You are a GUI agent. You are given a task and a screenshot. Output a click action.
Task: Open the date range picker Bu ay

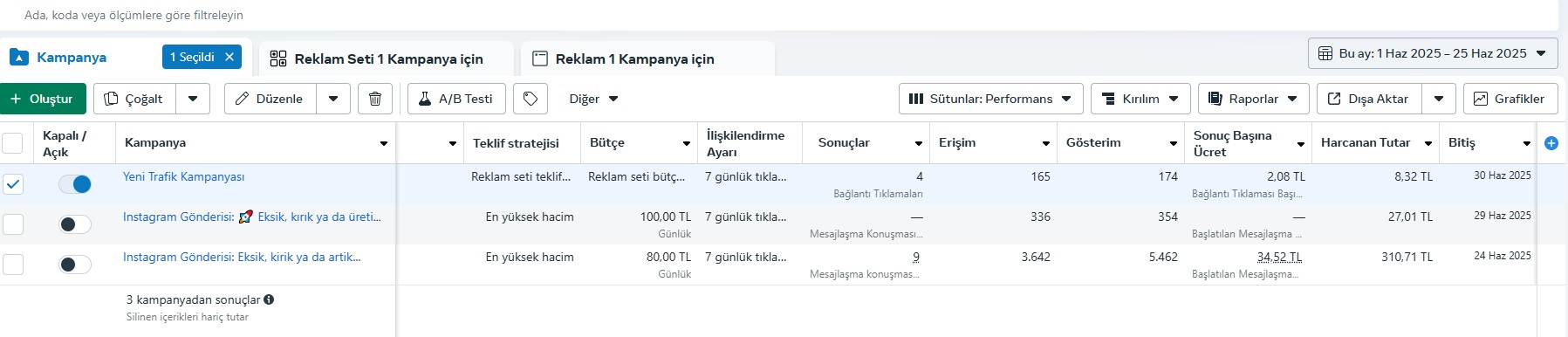click(1432, 53)
